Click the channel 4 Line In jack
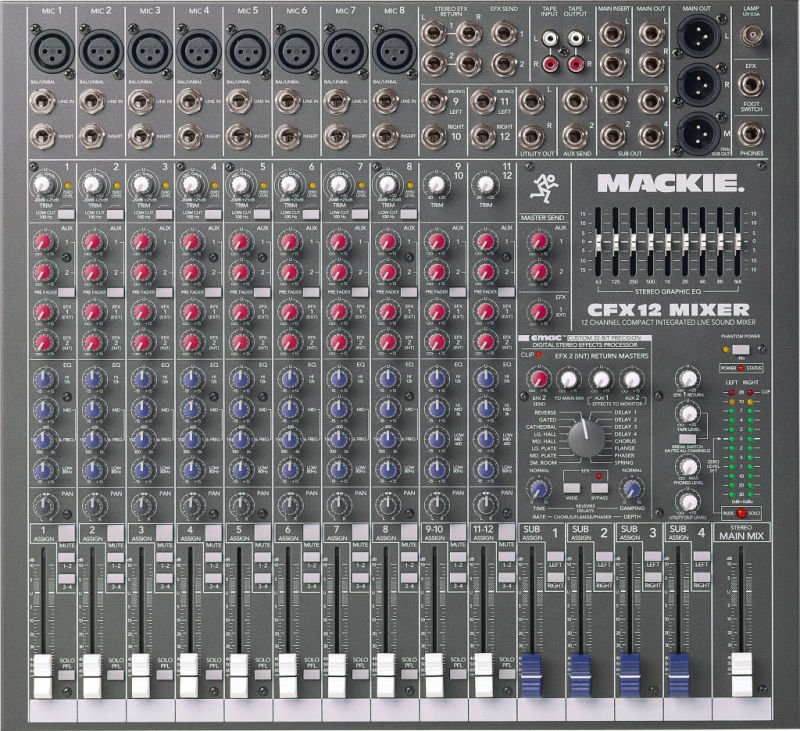 [190, 102]
